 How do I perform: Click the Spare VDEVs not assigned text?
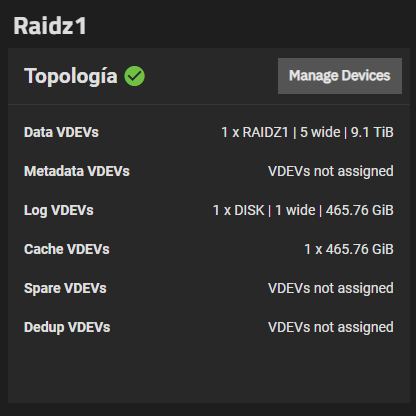[x=331, y=288]
